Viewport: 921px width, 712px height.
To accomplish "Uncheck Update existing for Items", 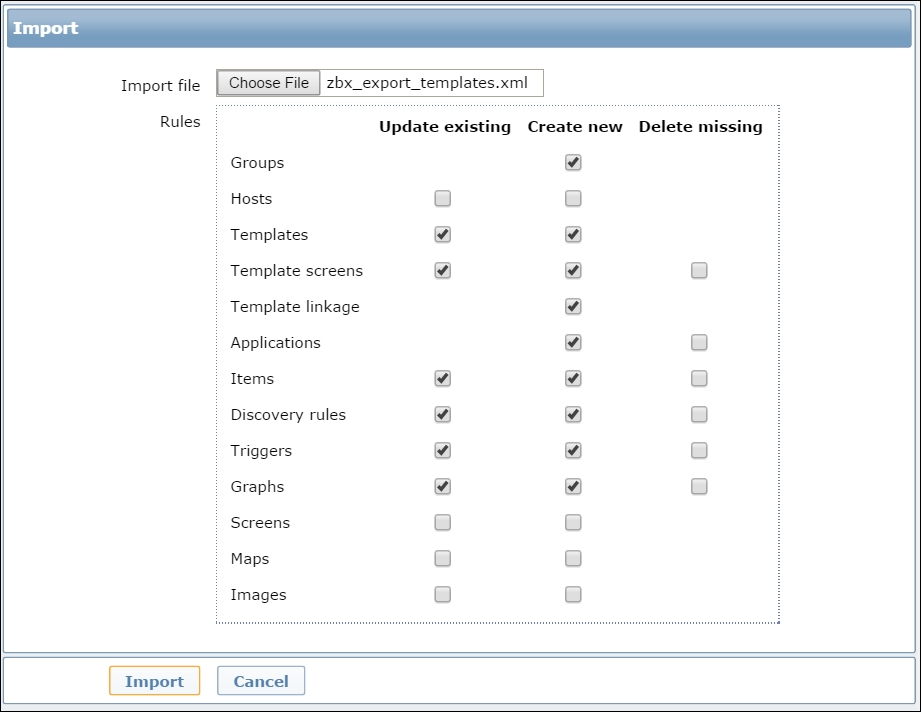I will click(x=443, y=379).
